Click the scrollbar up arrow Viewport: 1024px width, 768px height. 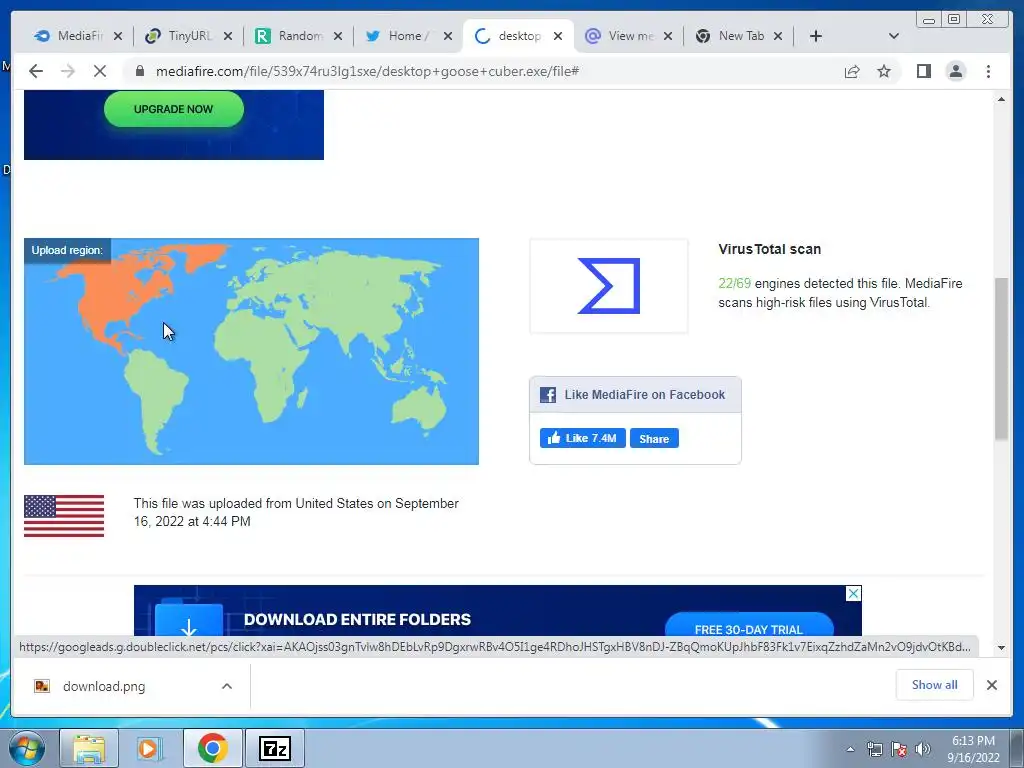click(1001, 99)
